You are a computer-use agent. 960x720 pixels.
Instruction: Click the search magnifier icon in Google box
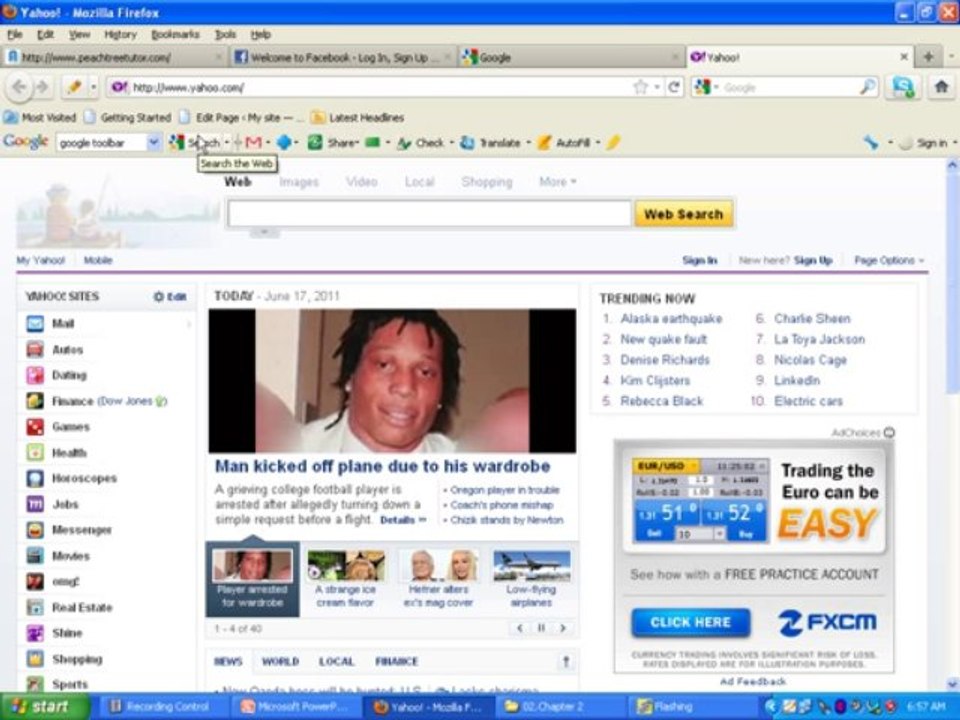pyautogui.click(x=868, y=87)
